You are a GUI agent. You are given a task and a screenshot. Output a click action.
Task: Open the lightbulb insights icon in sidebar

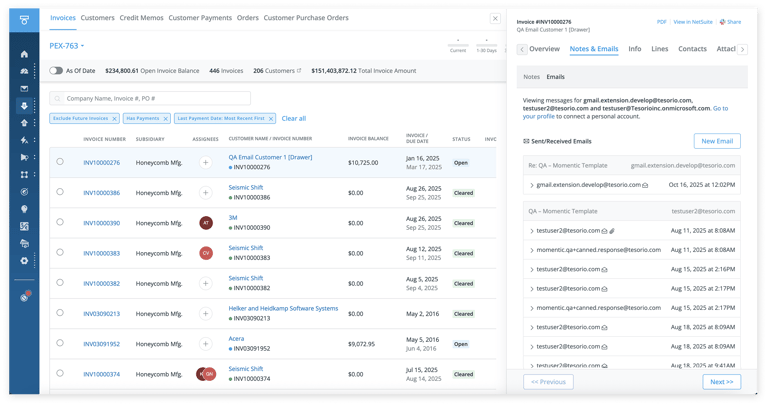(24, 209)
